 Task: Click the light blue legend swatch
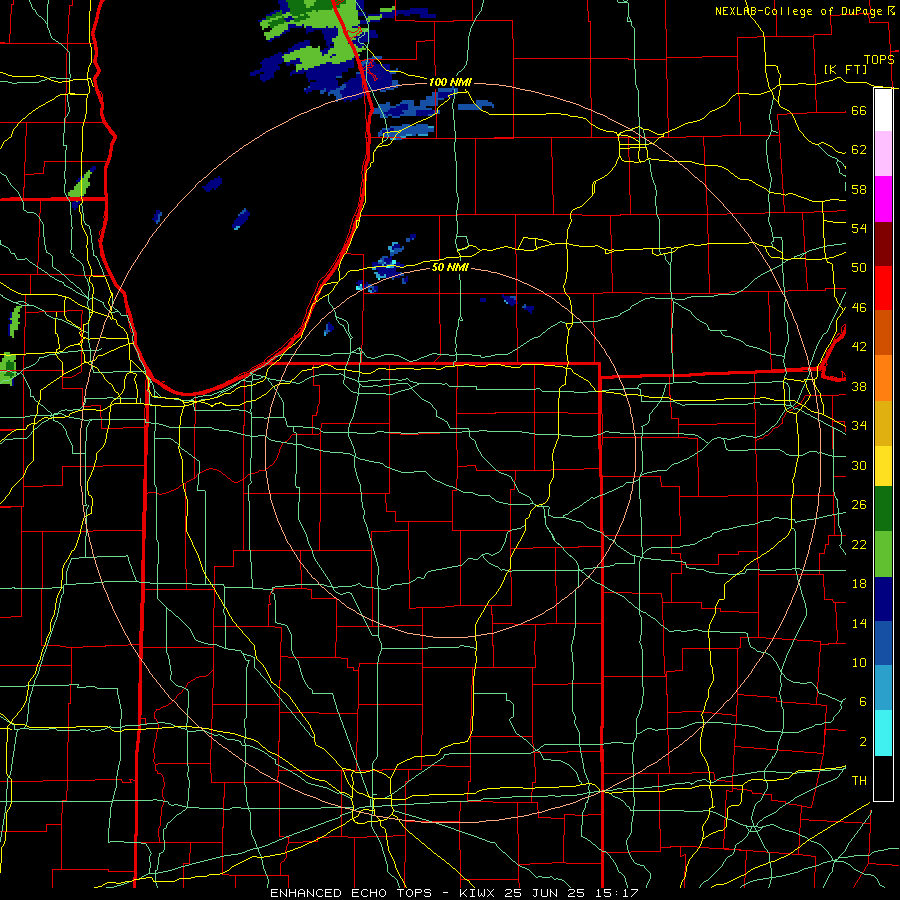[x=883, y=688]
